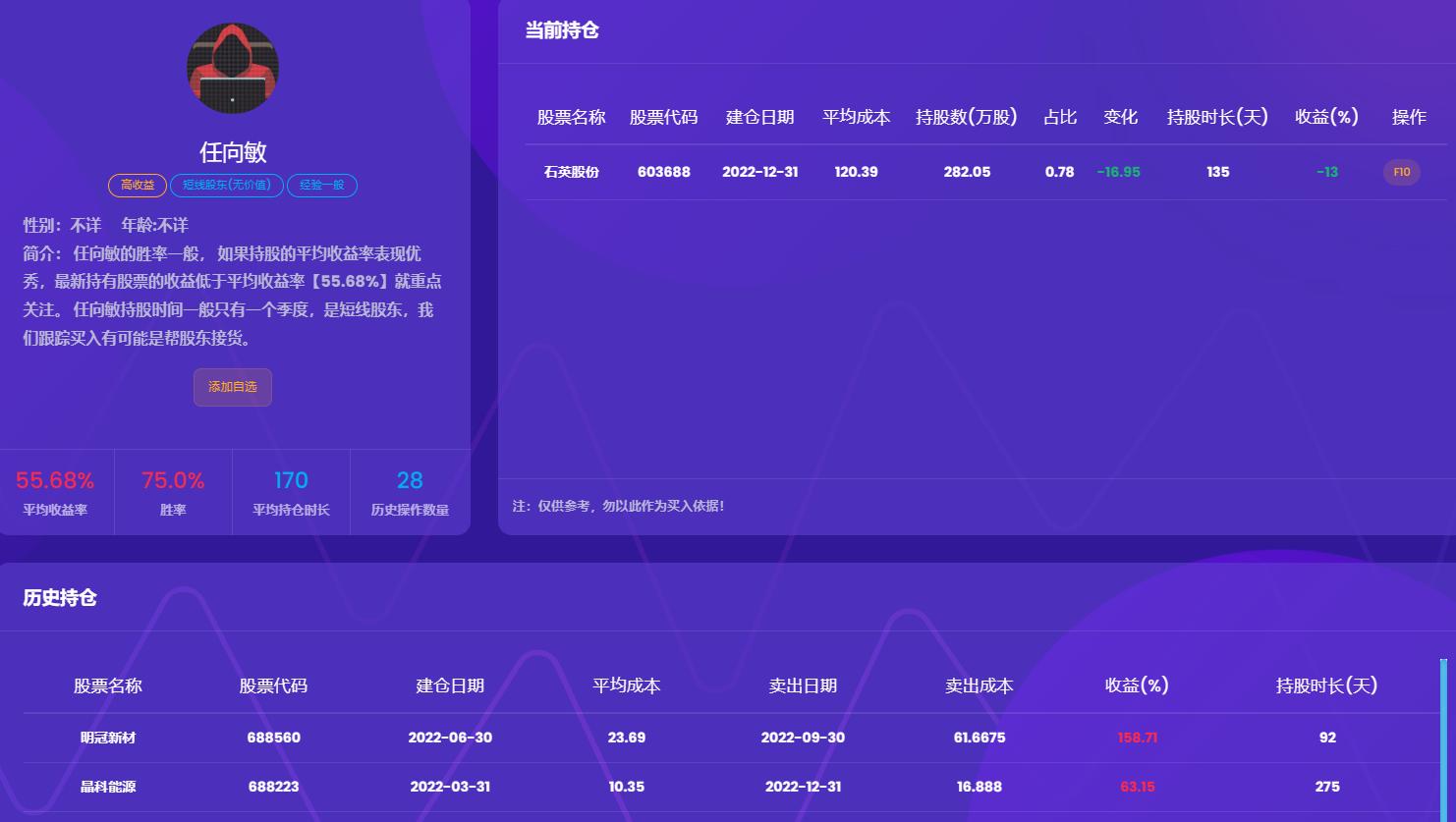Click the F10 operation button for 石英股份
Image resolution: width=1456 pixels, height=822 pixels.
[1401, 171]
